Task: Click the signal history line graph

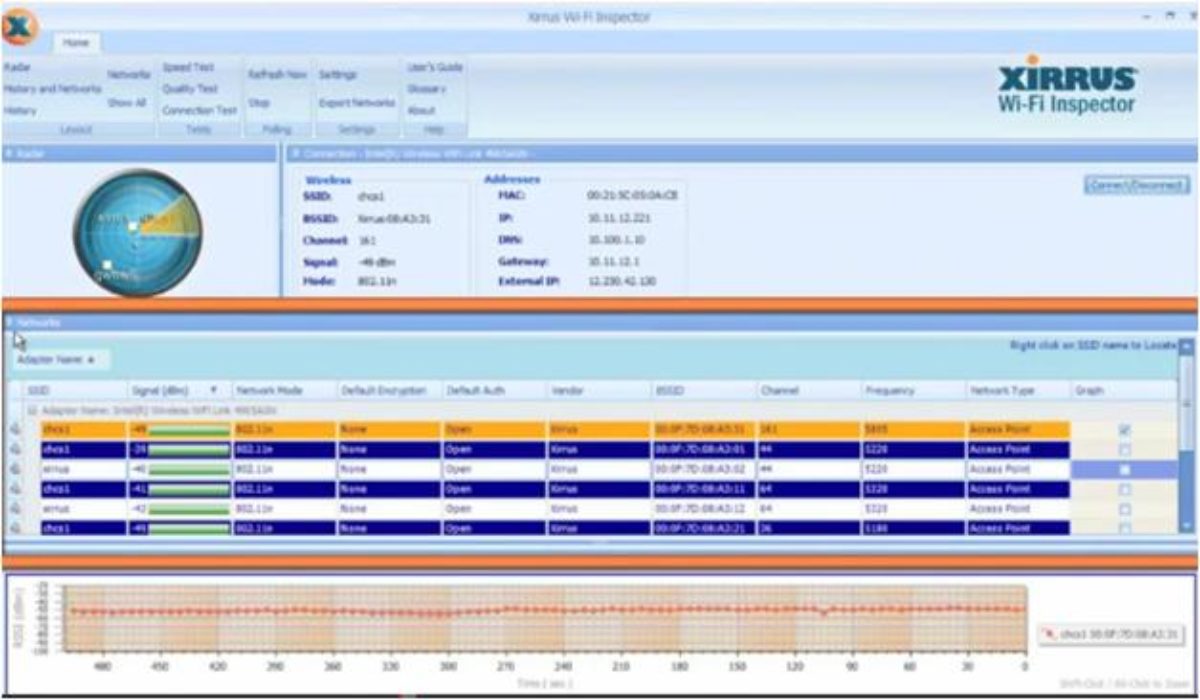Action: tap(546, 620)
